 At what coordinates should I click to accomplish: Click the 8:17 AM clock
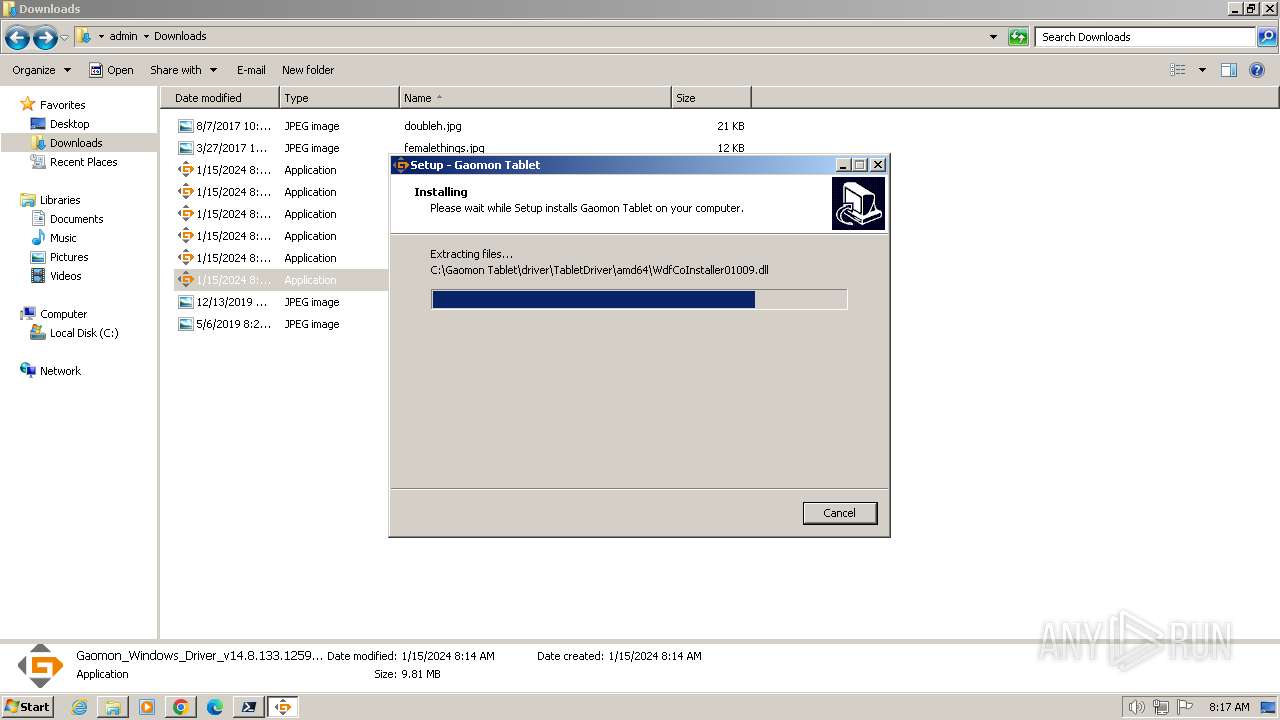[x=1229, y=707]
